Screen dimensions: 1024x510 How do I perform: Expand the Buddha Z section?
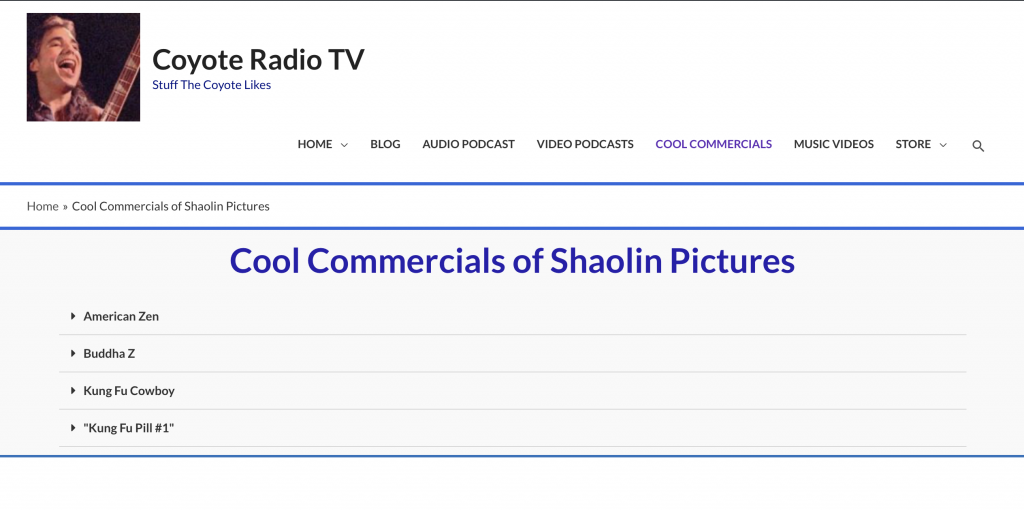513,353
